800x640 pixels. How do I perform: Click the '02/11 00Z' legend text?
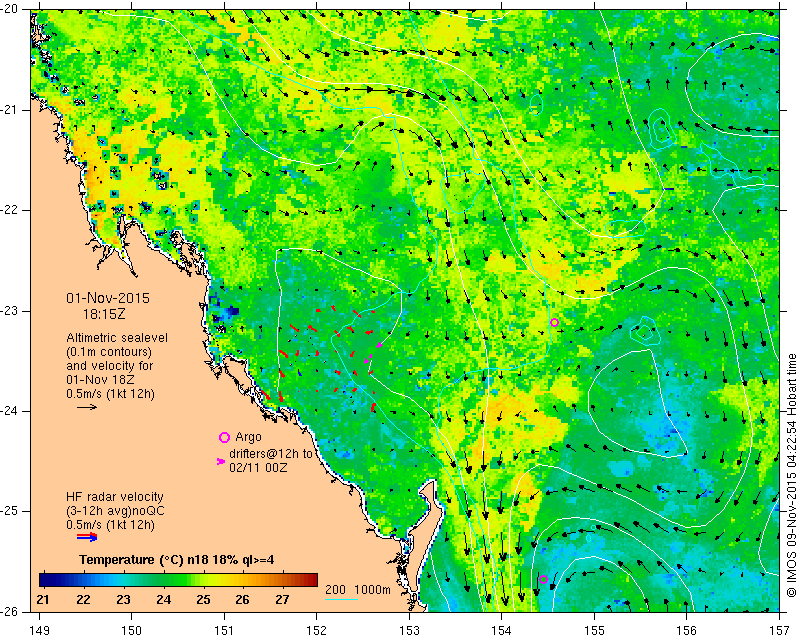click(x=258, y=467)
